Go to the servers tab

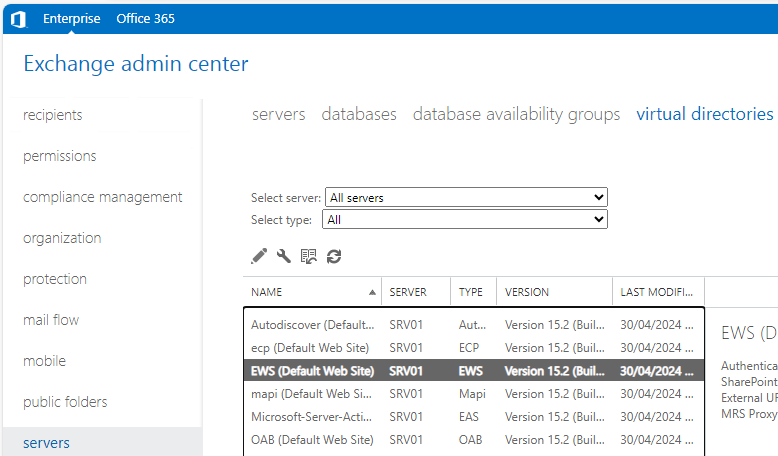click(x=278, y=114)
